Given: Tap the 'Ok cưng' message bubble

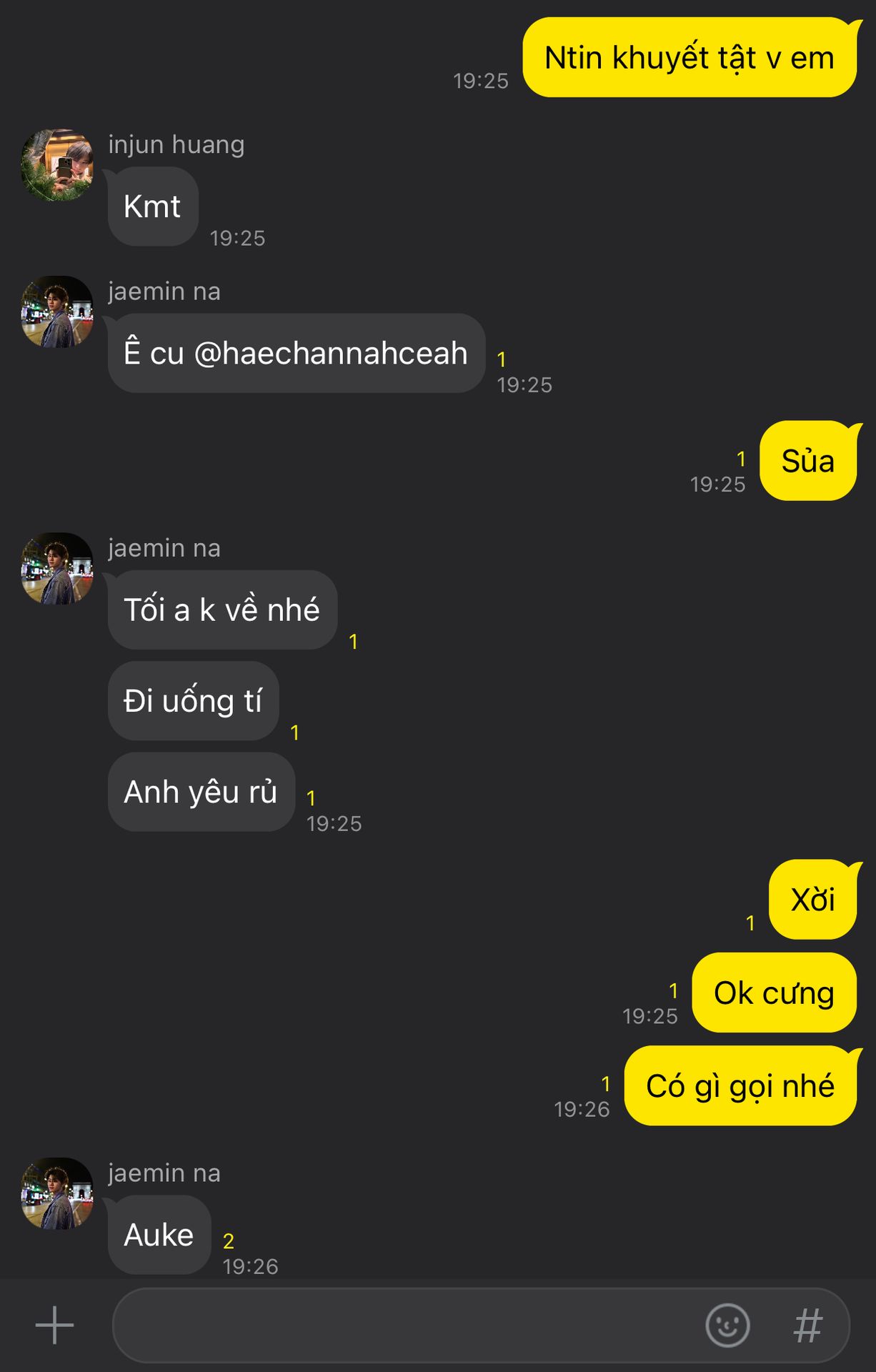Looking at the screenshot, I should coord(774,993).
